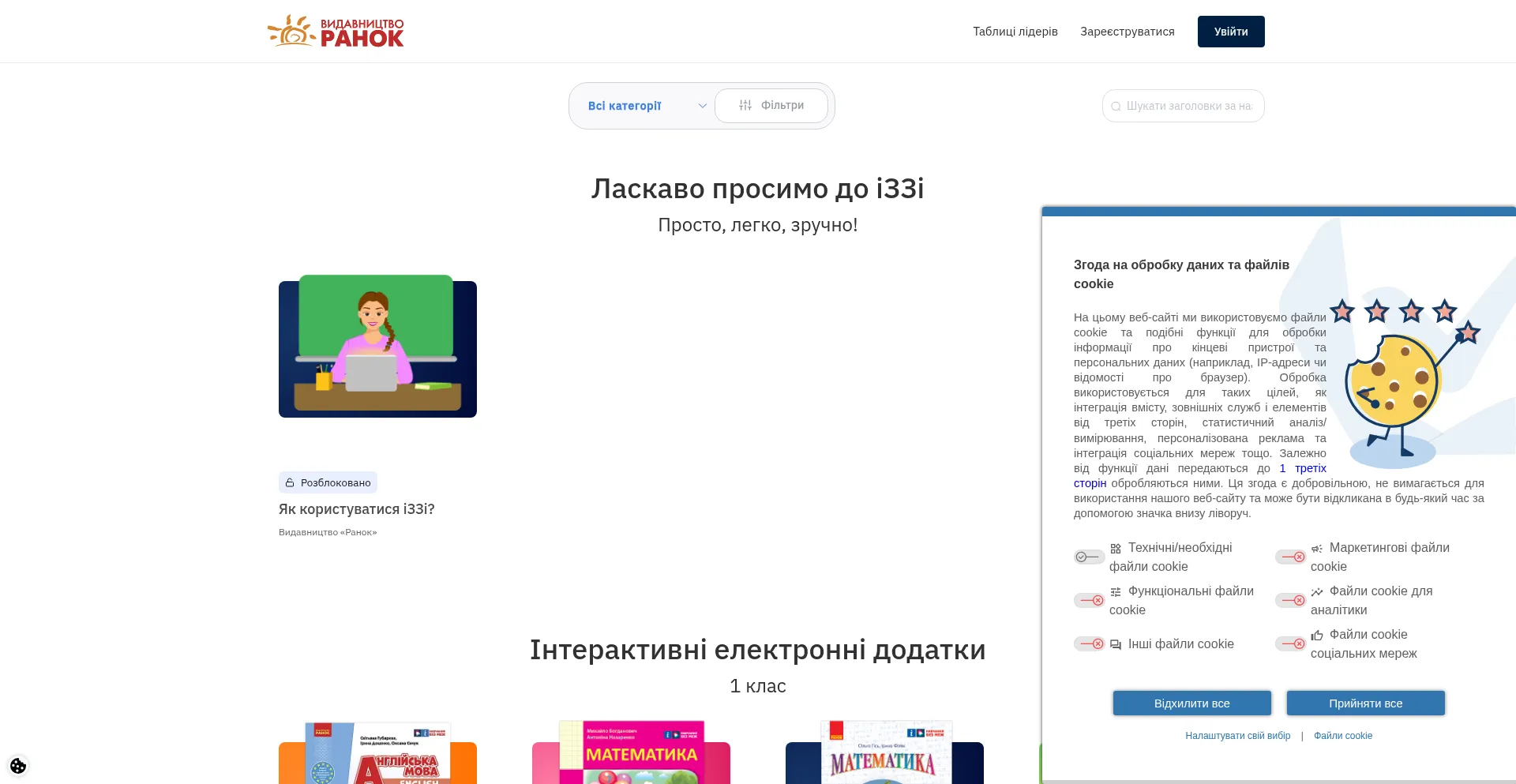Toggle the Інші файли cookie switch

click(1090, 644)
